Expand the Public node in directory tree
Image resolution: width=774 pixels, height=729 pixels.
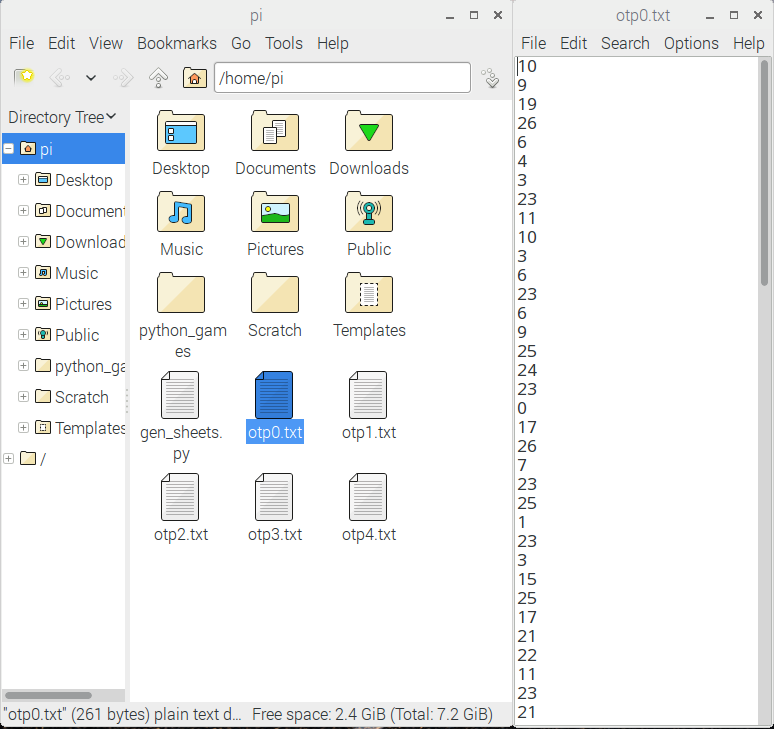(x=23, y=335)
